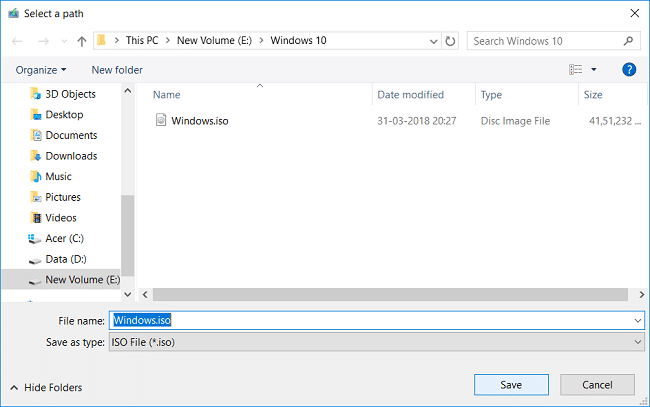Create a New folder
Viewport: 650px width, 407px height.
(117, 70)
